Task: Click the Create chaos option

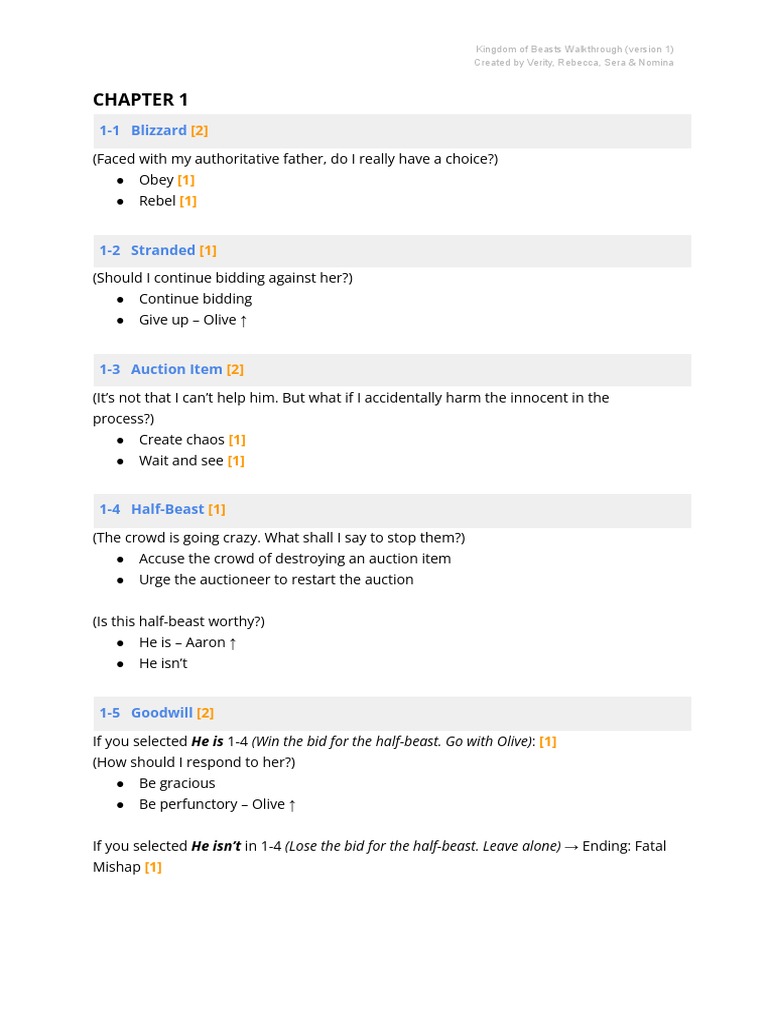Action: [183, 439]
